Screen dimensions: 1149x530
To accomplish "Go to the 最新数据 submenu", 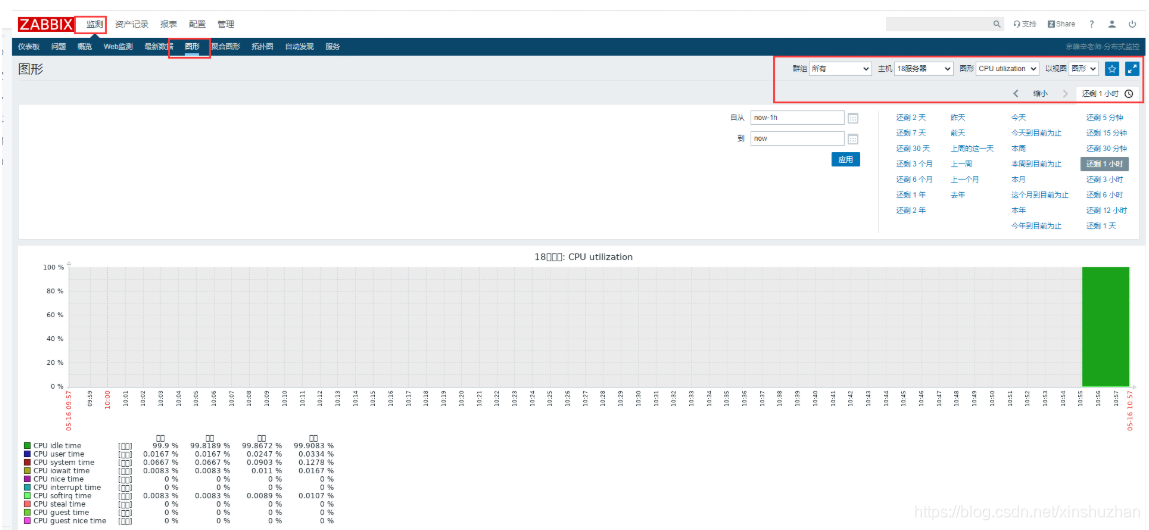I will click(x=158, y=46).
